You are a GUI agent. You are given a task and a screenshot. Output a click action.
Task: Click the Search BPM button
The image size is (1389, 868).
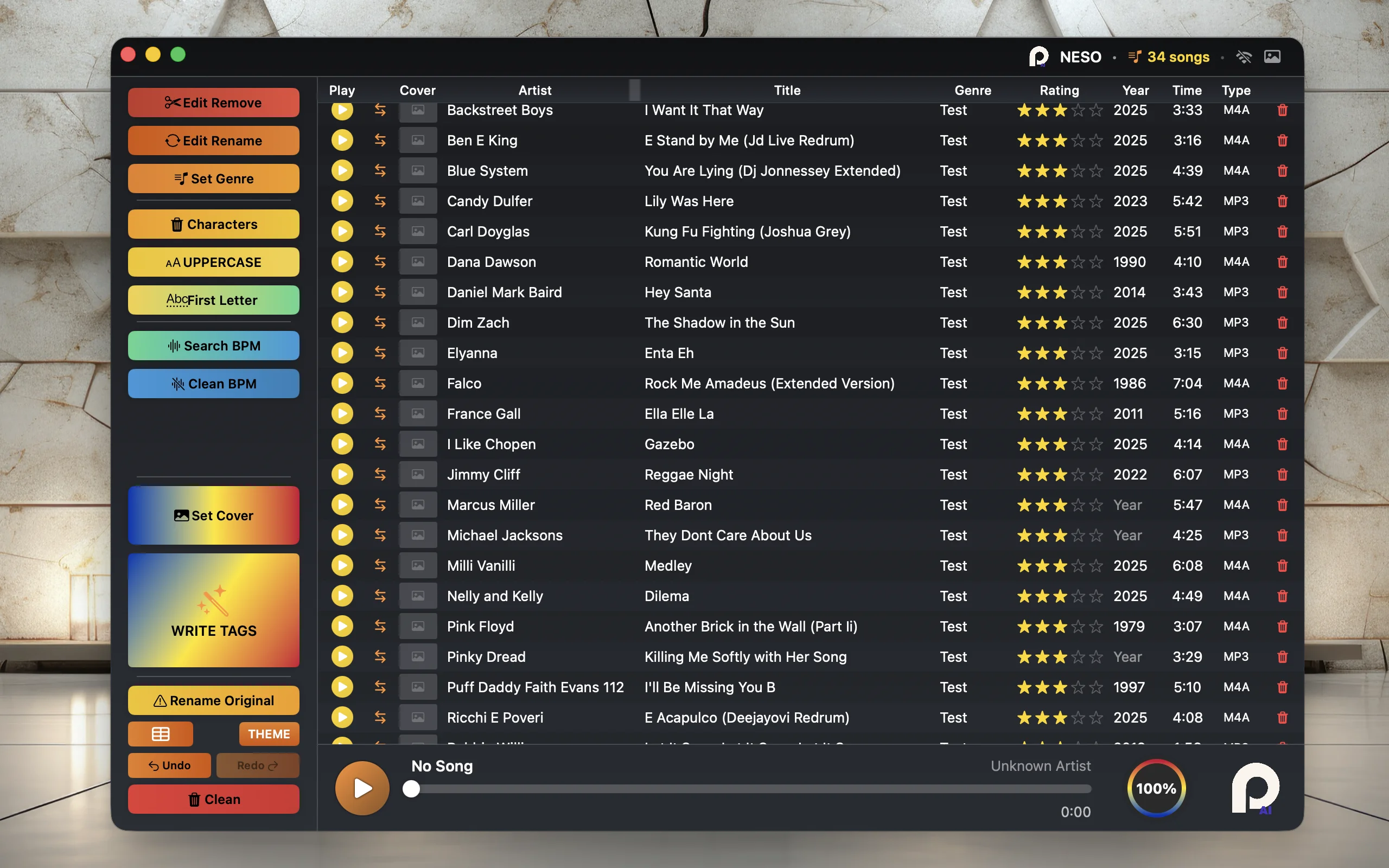pos(214,346)
